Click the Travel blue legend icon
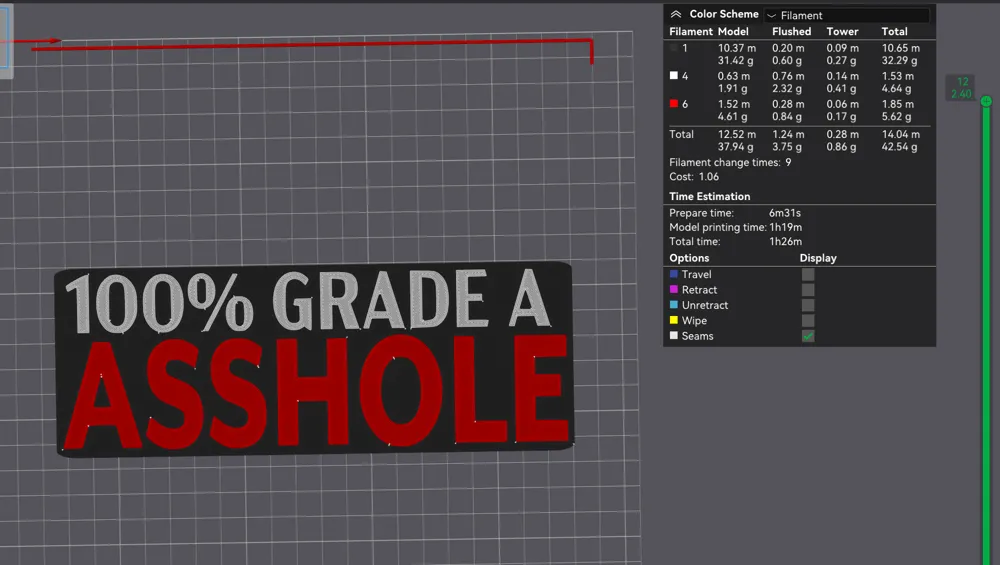Viewport: 1000px width, 565px height. [x=673, y=274]
